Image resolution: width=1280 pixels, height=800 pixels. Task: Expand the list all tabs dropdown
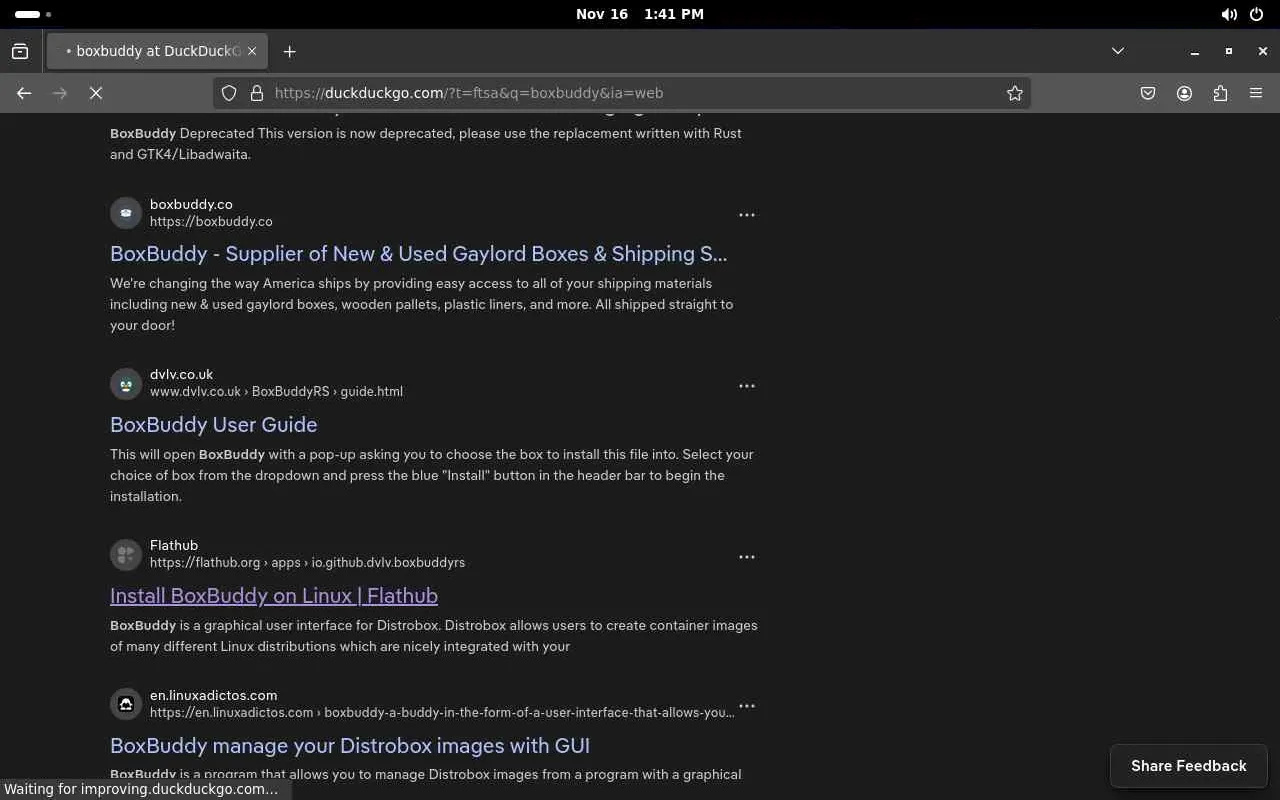coord(1118,51)
